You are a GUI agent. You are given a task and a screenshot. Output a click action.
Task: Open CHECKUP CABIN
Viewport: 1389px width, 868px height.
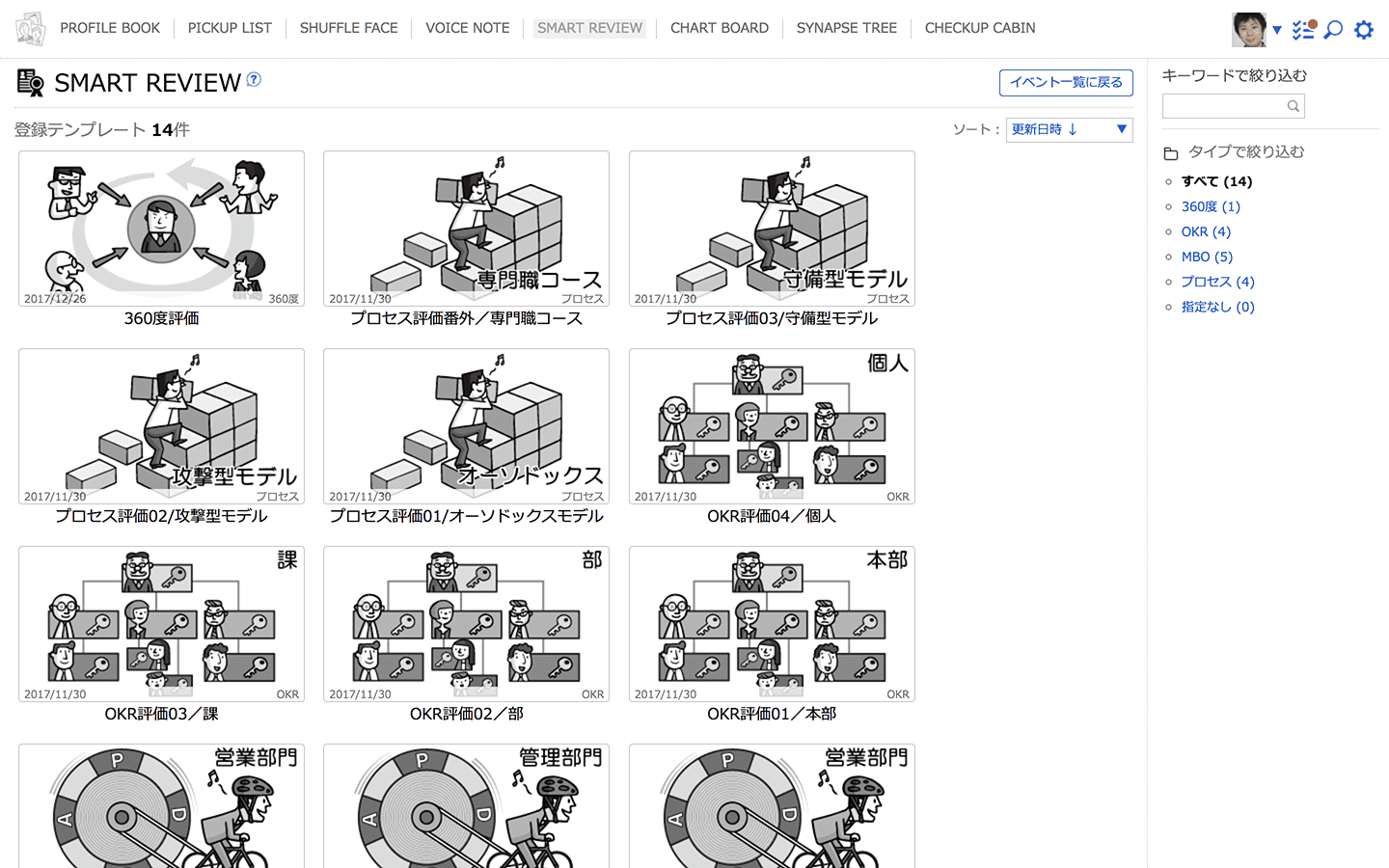point(980,28)
